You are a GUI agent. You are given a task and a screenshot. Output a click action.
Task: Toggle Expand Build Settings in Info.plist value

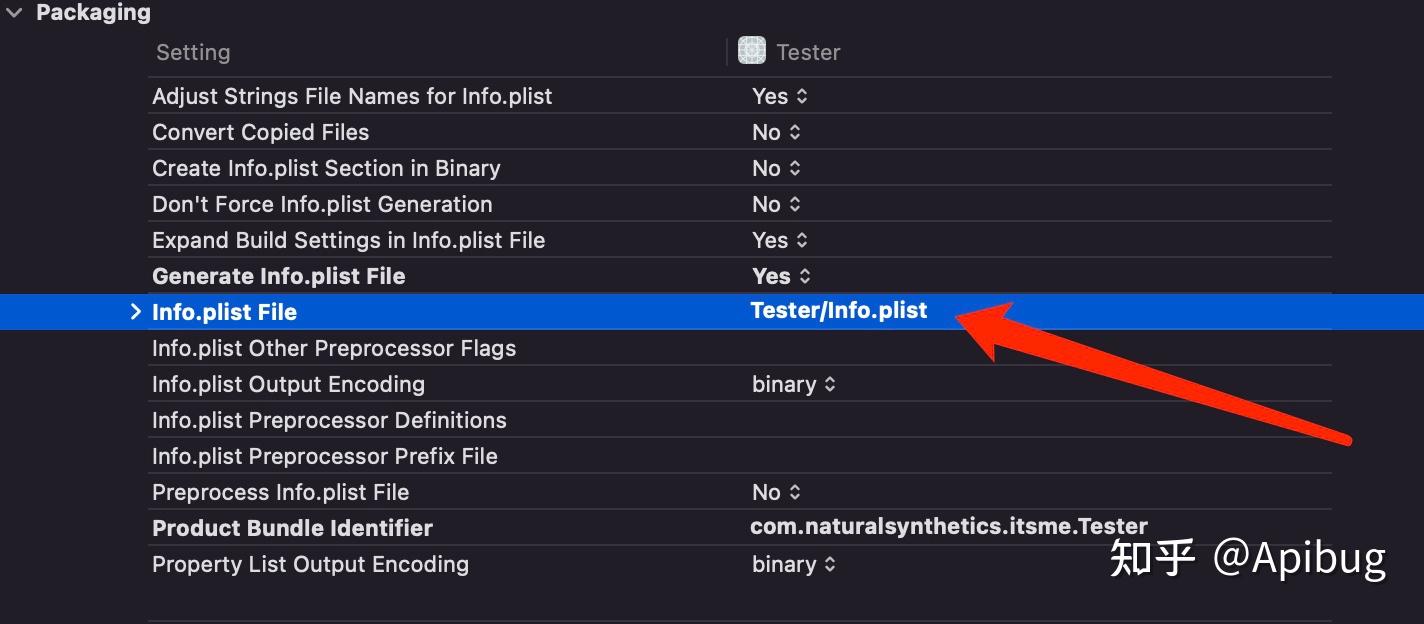[x=780, y=240]
